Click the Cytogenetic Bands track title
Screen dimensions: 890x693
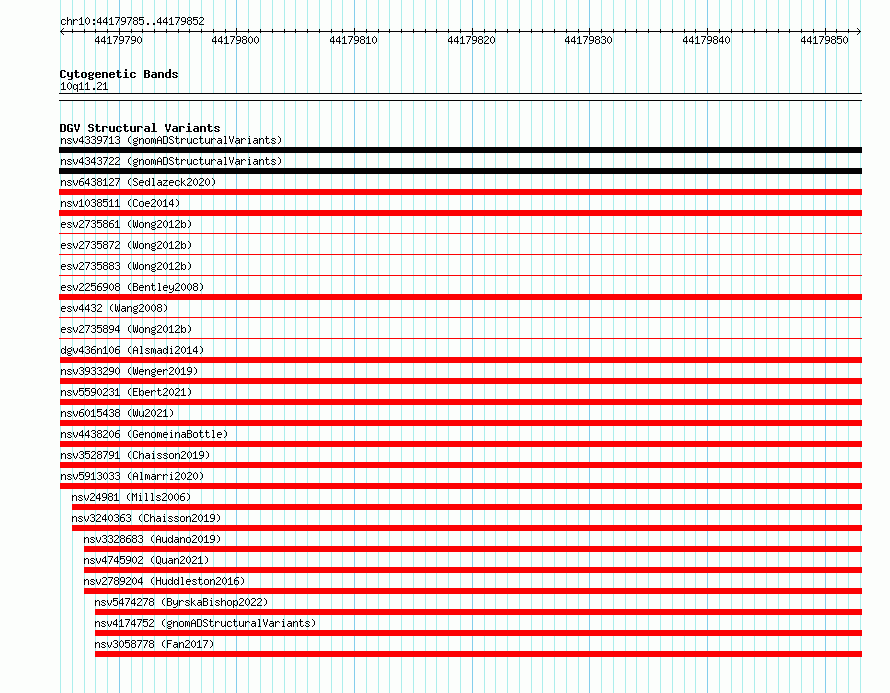pos(119,74)
